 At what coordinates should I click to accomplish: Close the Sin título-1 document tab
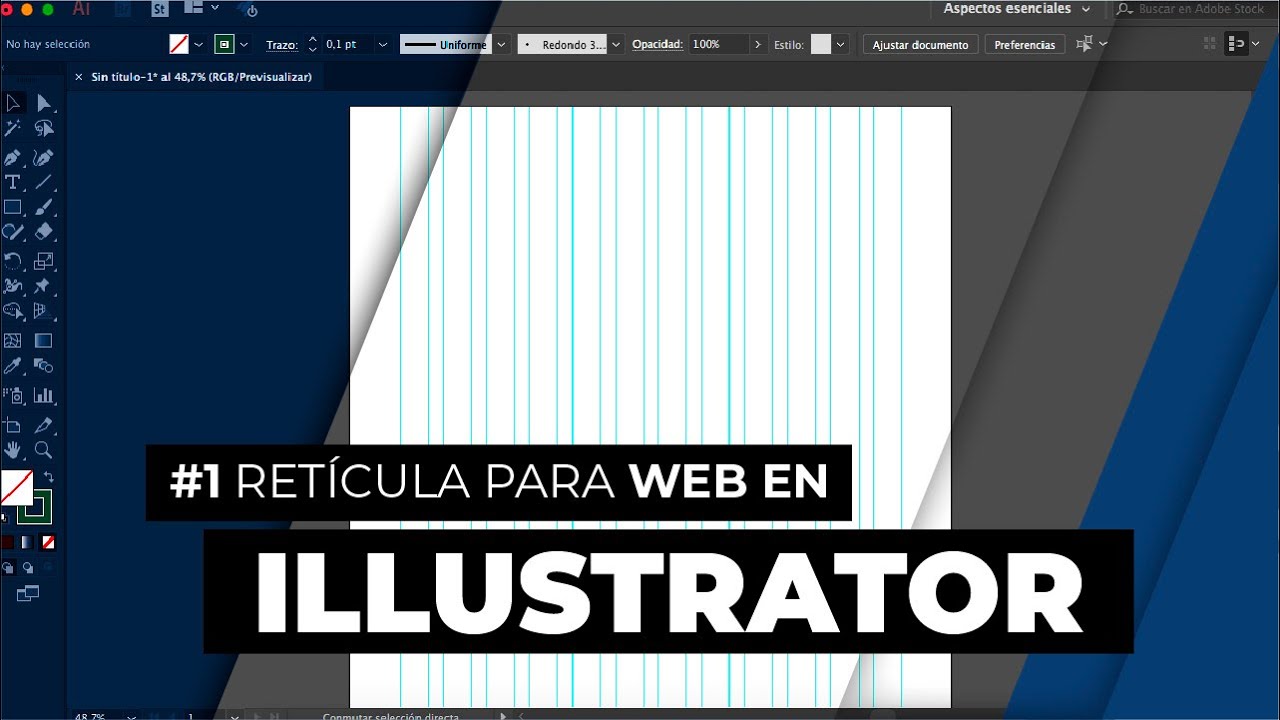point(79,77)
